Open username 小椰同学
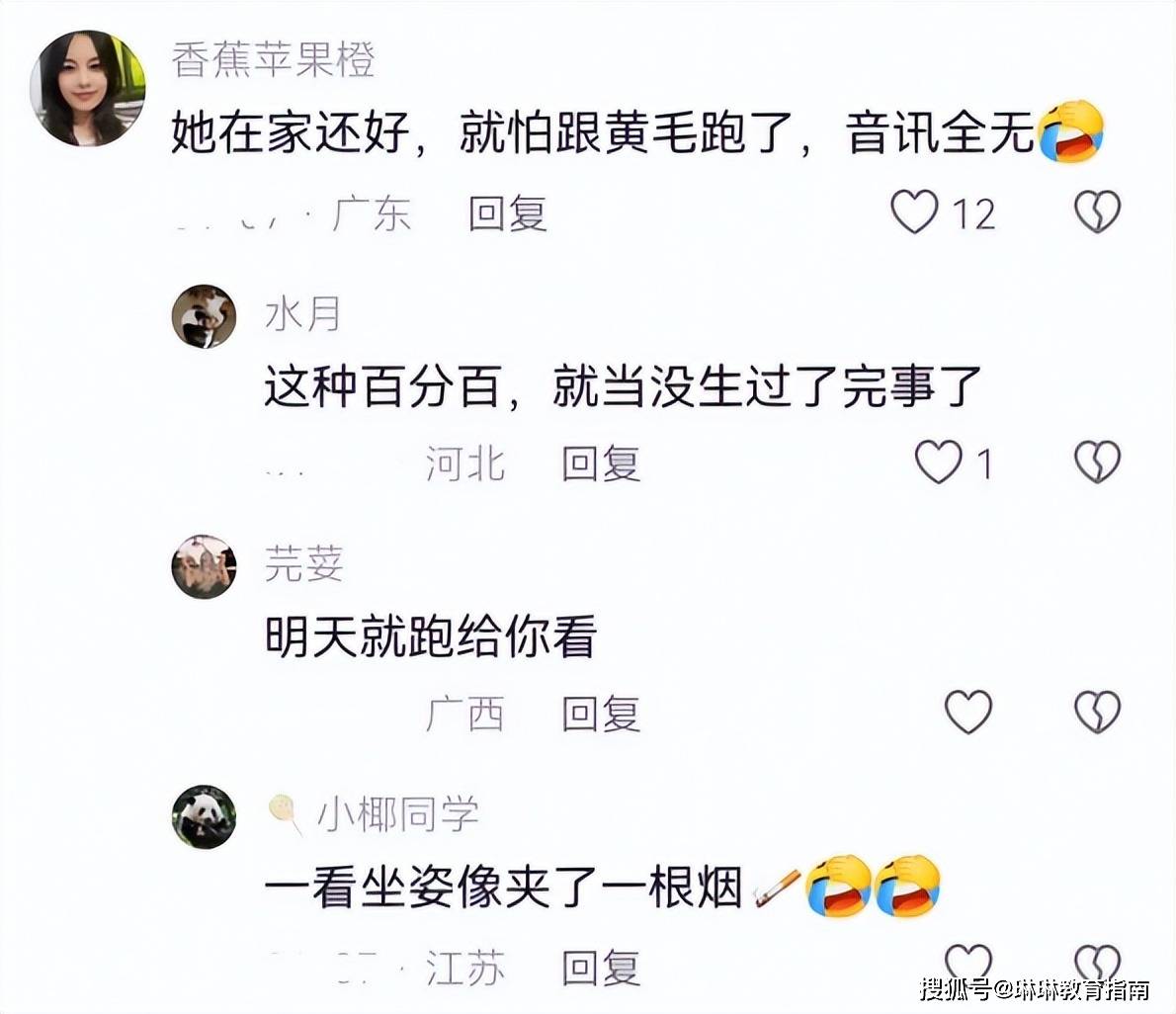This screenshot has width=1176, height=1014. click(398, 813)
